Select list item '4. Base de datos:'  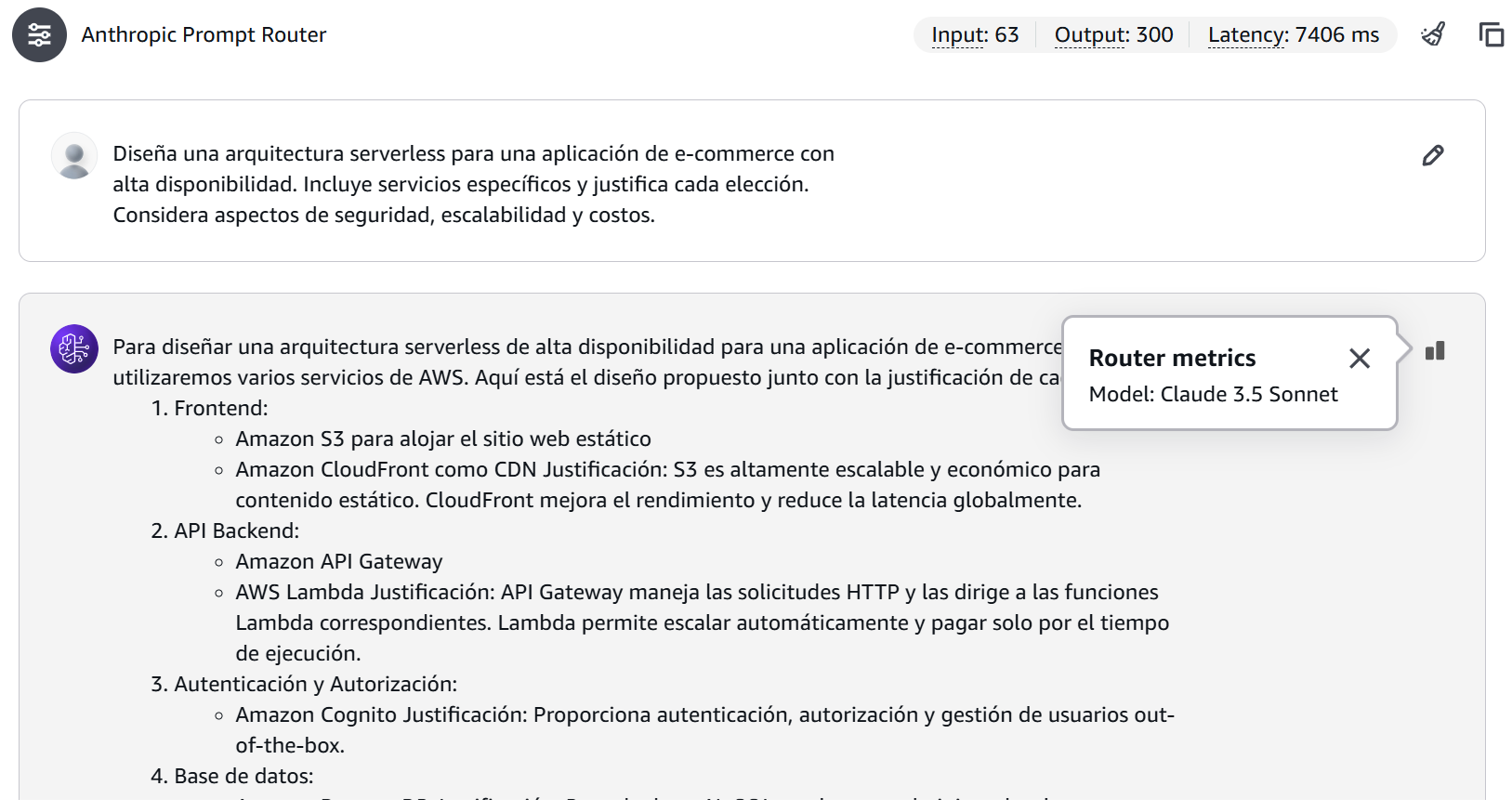[232, 776]
